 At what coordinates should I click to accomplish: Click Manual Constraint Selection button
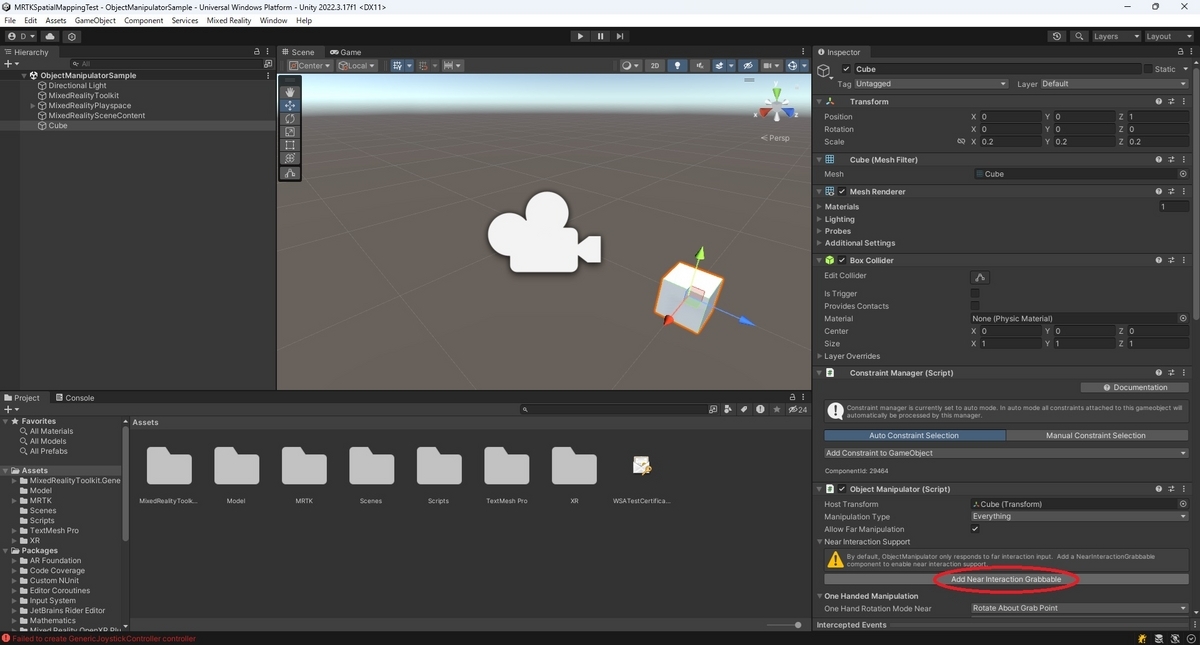pos(1096,436)
